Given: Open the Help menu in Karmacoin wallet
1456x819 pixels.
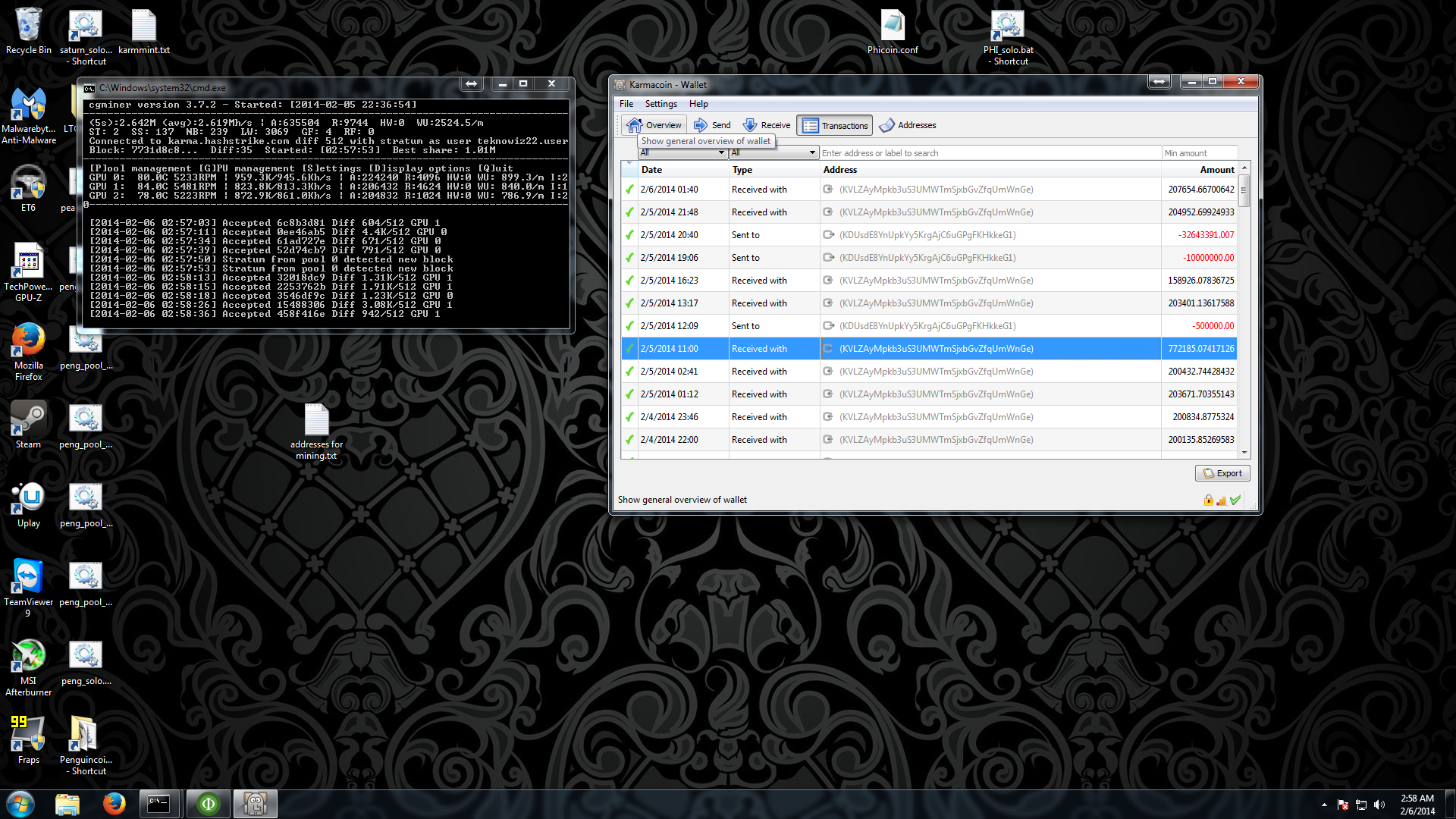Looking at the screenshot, I should (x=698, y=104).
